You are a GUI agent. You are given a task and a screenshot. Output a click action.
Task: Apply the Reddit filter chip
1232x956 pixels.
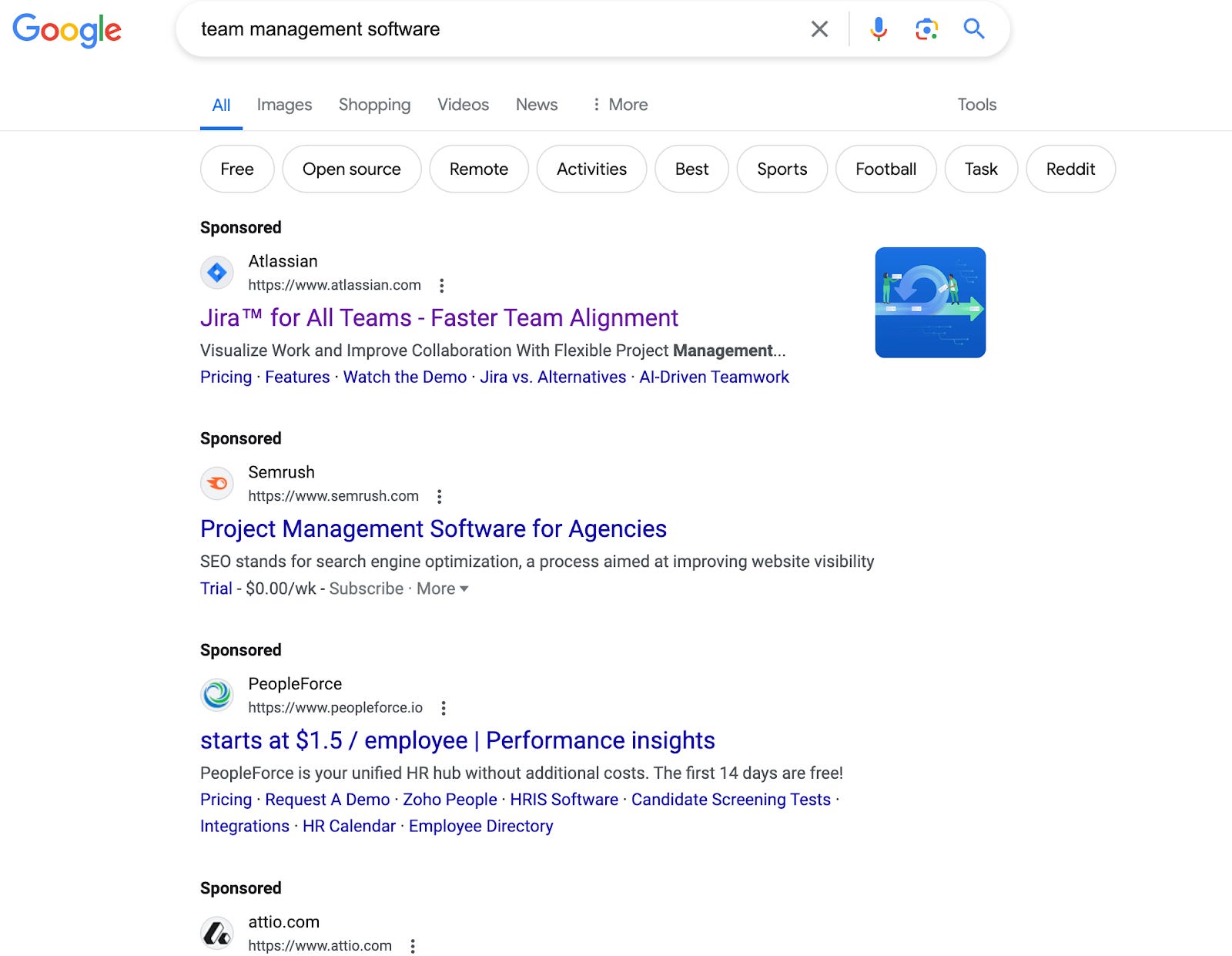1070,169
